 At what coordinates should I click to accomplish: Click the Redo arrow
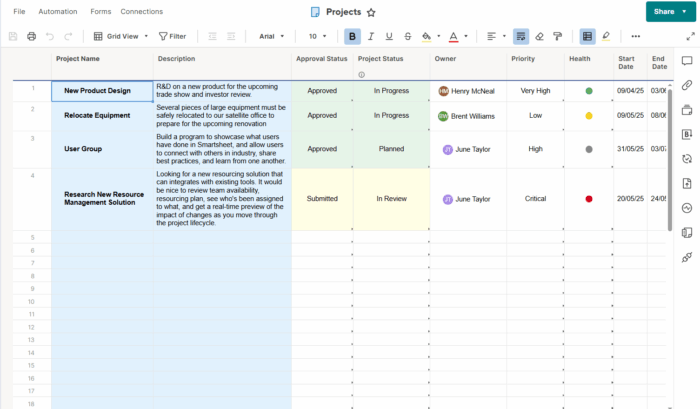click(68, 36)
